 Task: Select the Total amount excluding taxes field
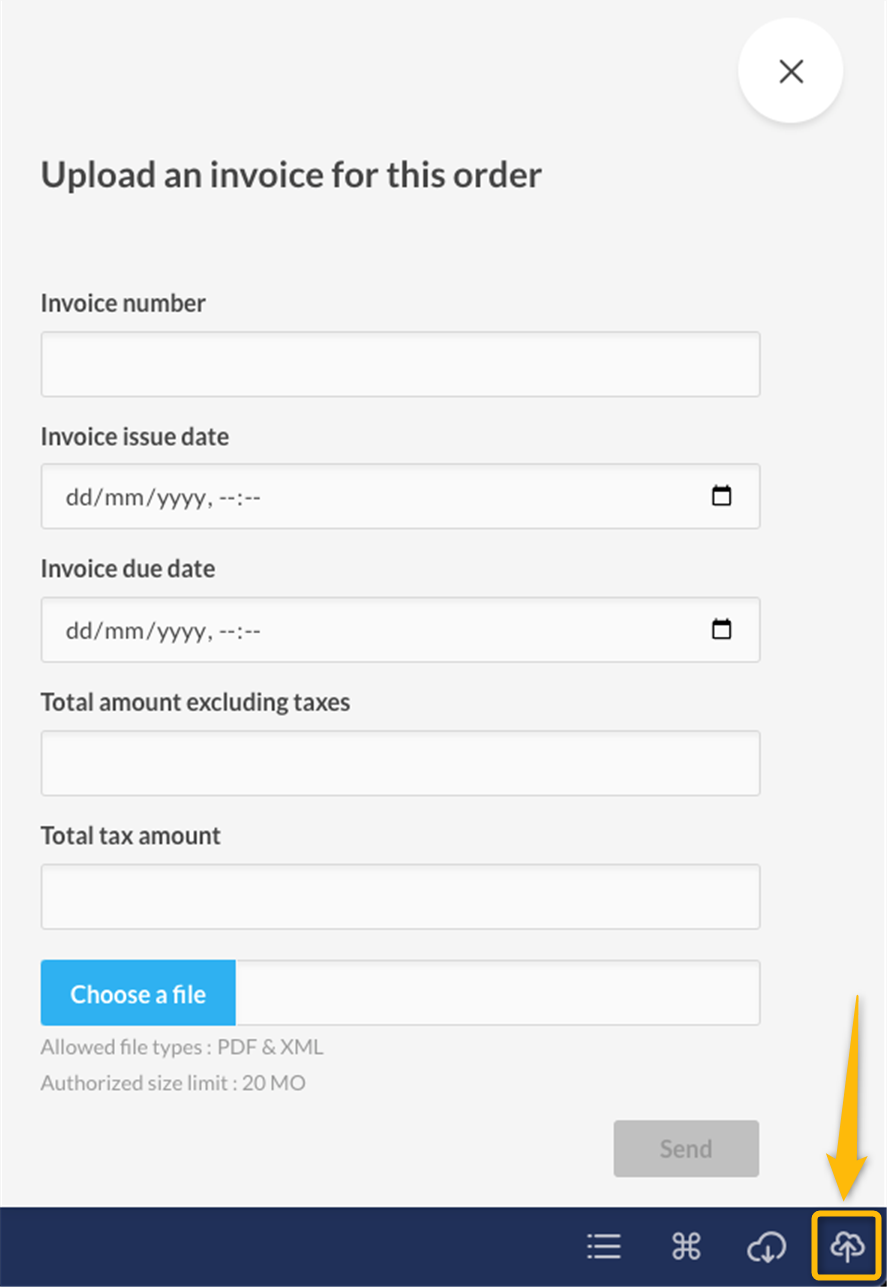400,763
